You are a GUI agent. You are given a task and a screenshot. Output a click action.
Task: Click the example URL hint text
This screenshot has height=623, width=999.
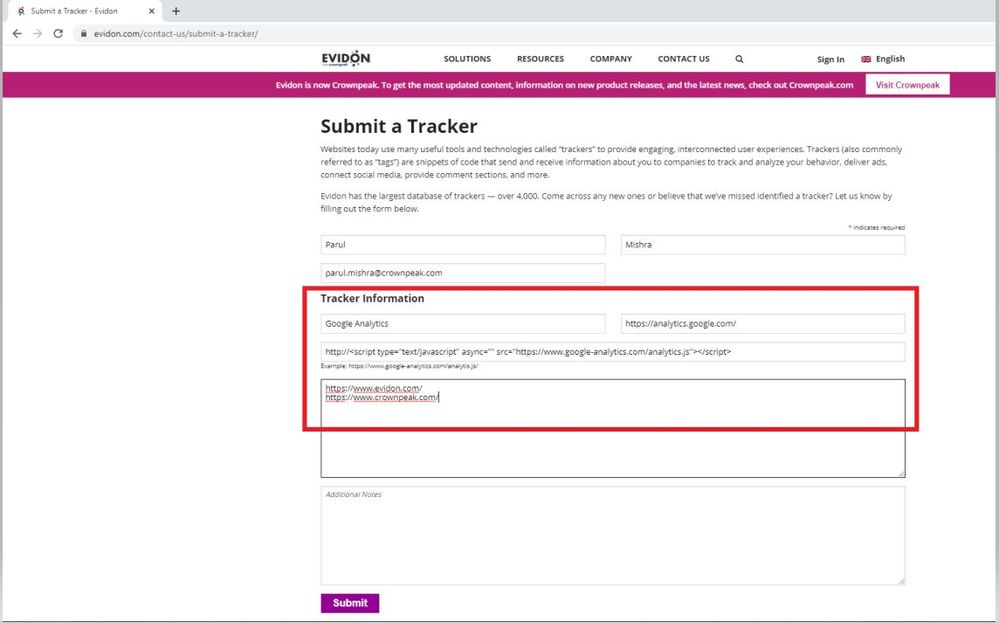(399, 366)
